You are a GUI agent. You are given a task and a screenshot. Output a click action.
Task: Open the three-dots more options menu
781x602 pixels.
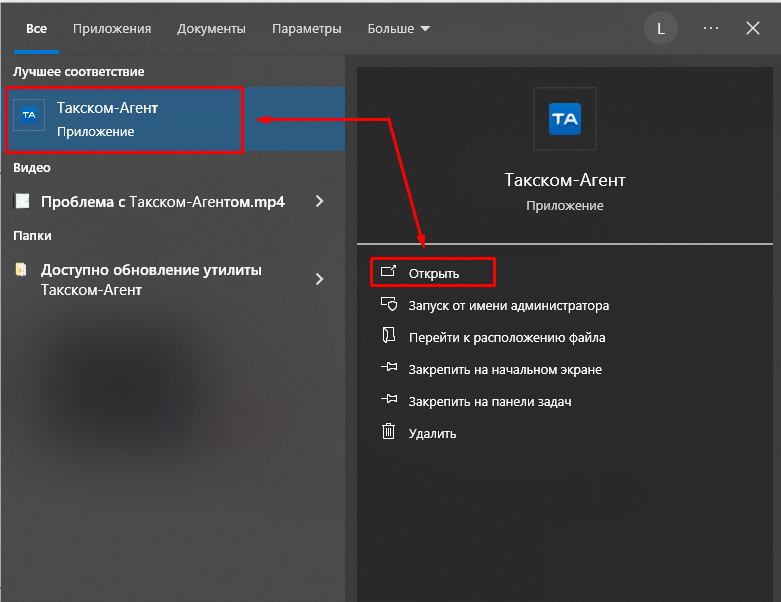pos(711,29)
